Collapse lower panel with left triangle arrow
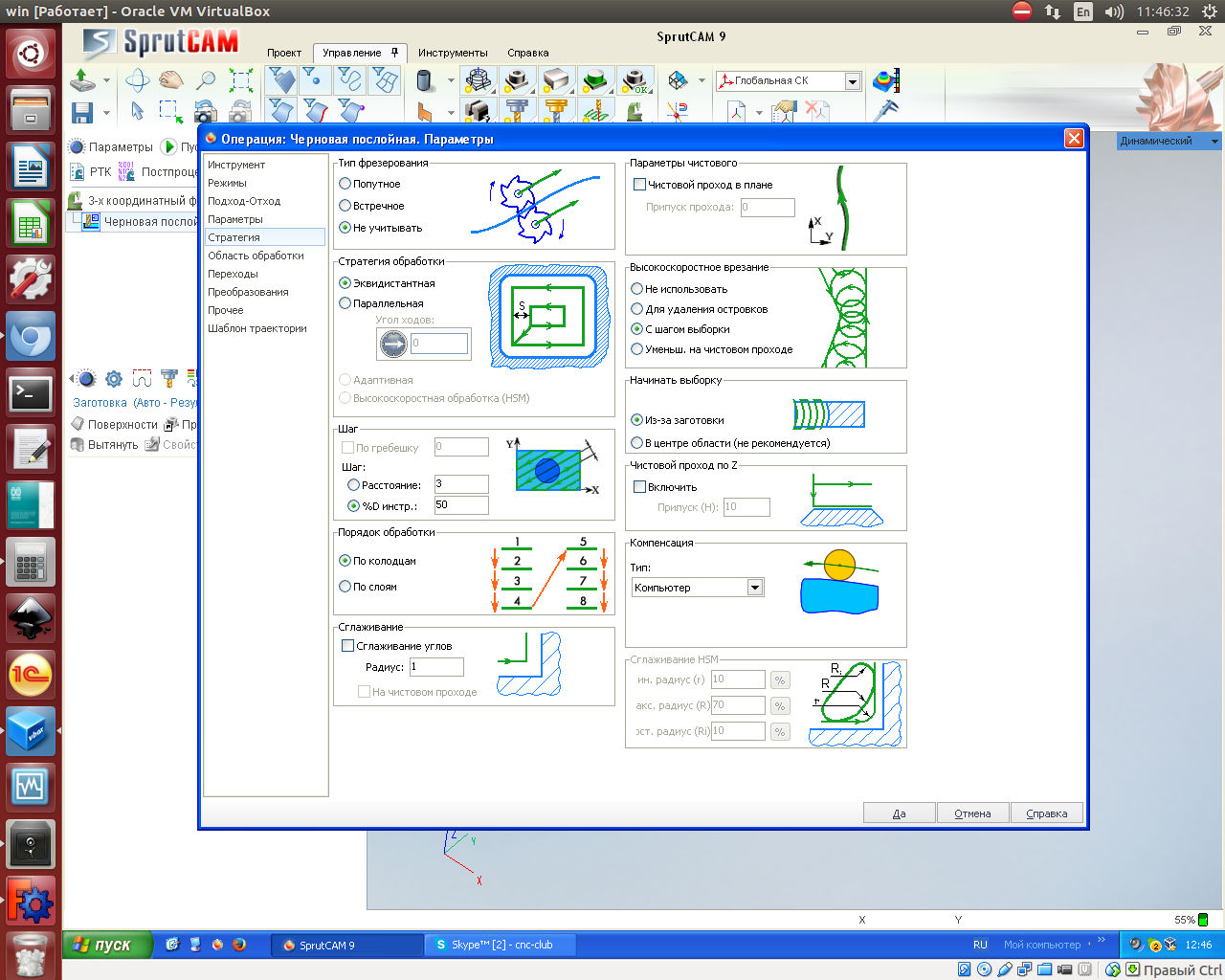The height and width of the screenshot is (980, 1225). pyautogui.click(x=69, y=379)
